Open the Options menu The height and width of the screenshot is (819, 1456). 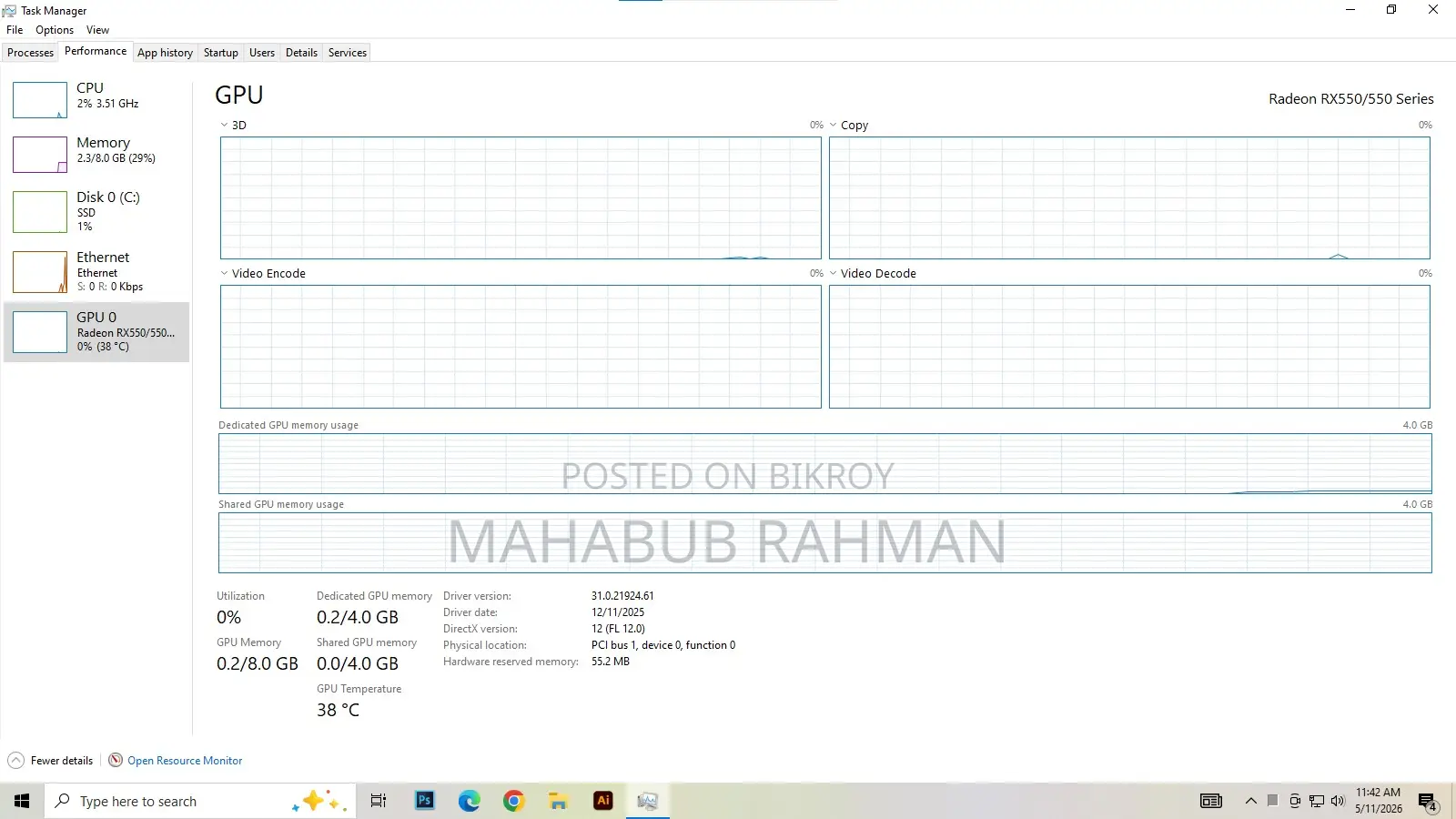tap(55, 30)
